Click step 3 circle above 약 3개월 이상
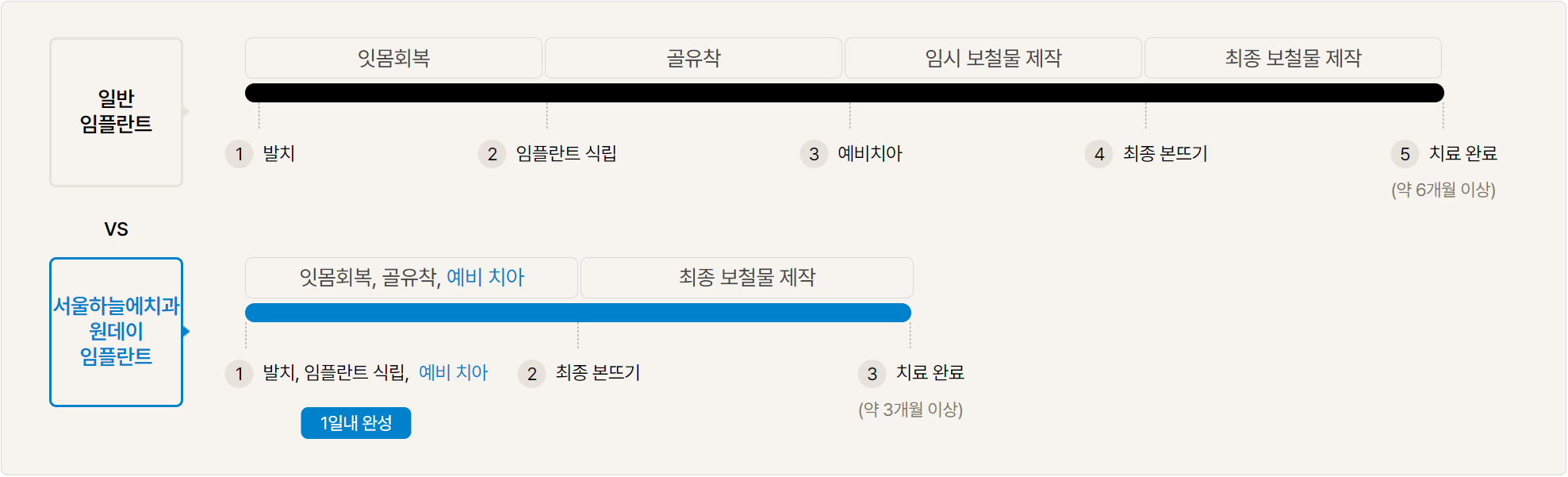This screenshot has width=1568, height=477. click(872, 374)
